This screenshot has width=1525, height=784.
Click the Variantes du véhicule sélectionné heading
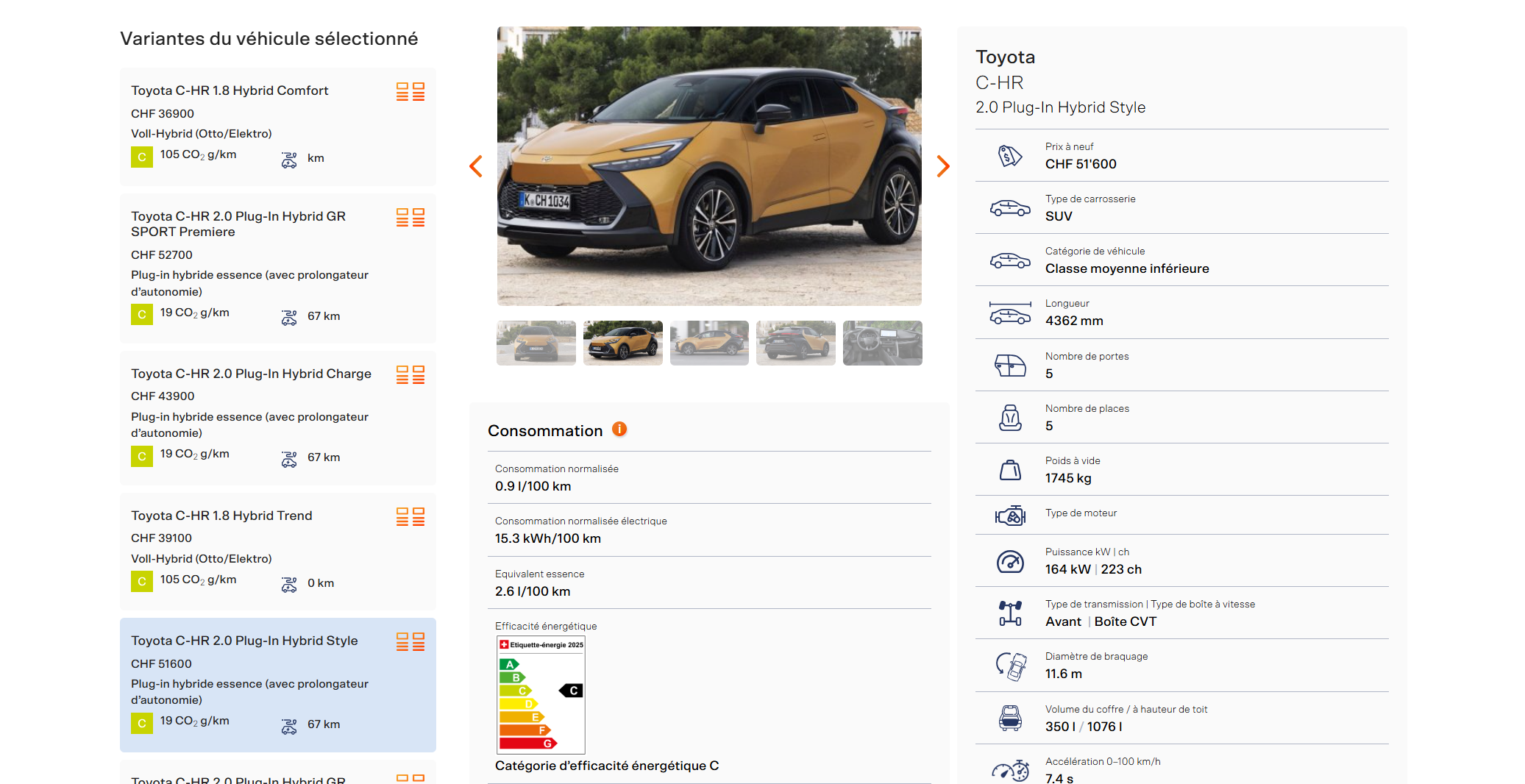(269, 38)
